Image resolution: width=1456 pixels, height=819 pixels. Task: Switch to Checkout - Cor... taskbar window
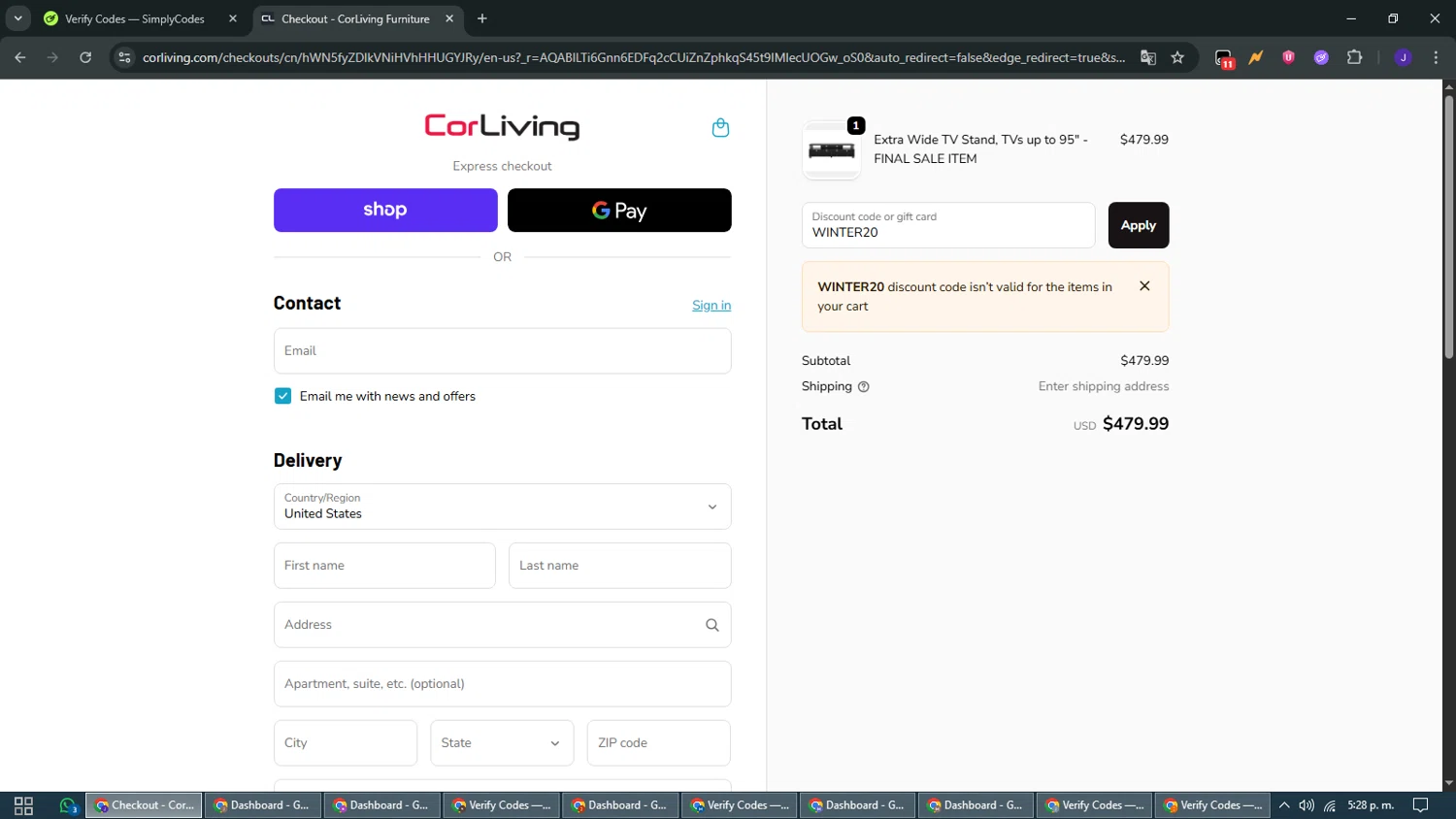pos(144,805)
